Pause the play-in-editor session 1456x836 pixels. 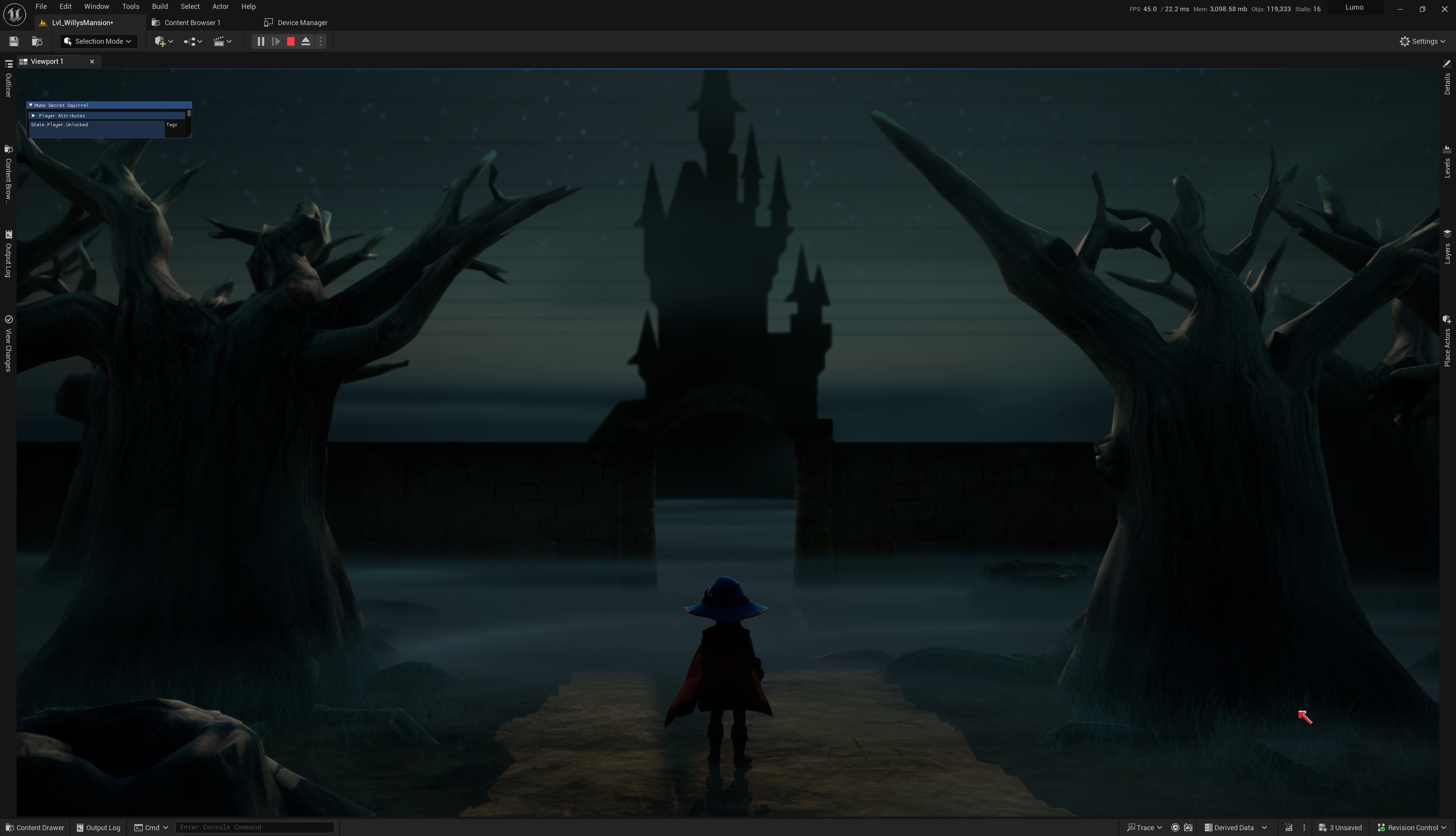(260, 41)
